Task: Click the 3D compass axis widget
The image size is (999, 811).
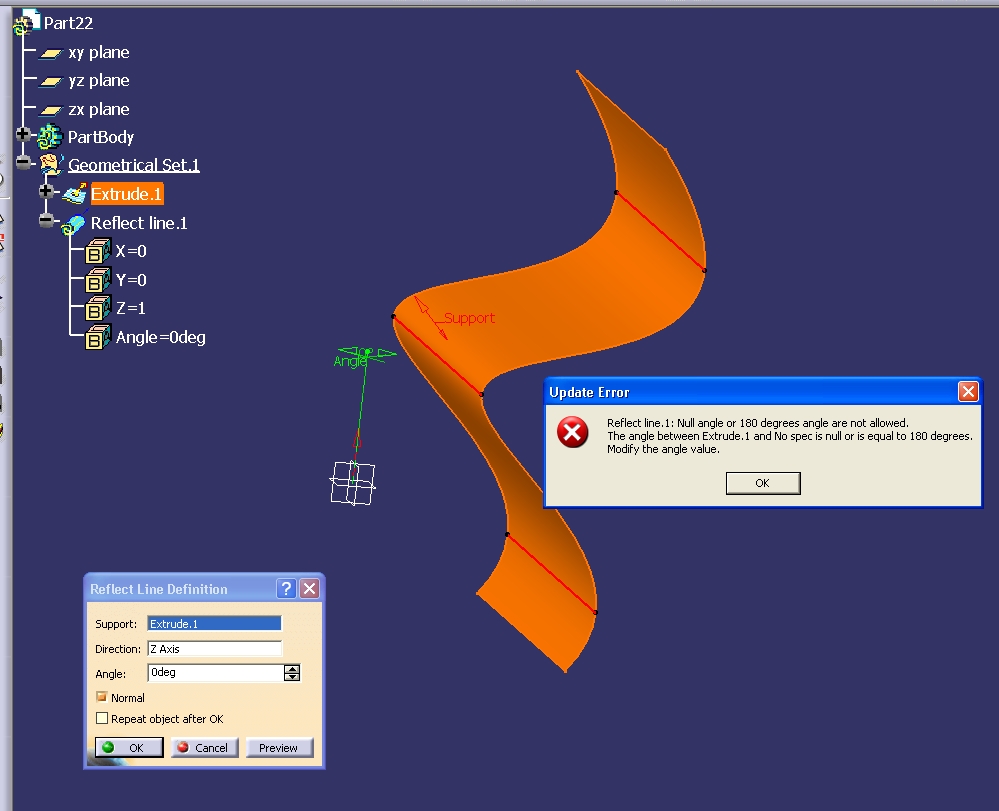Action: (x=352, y=483)
